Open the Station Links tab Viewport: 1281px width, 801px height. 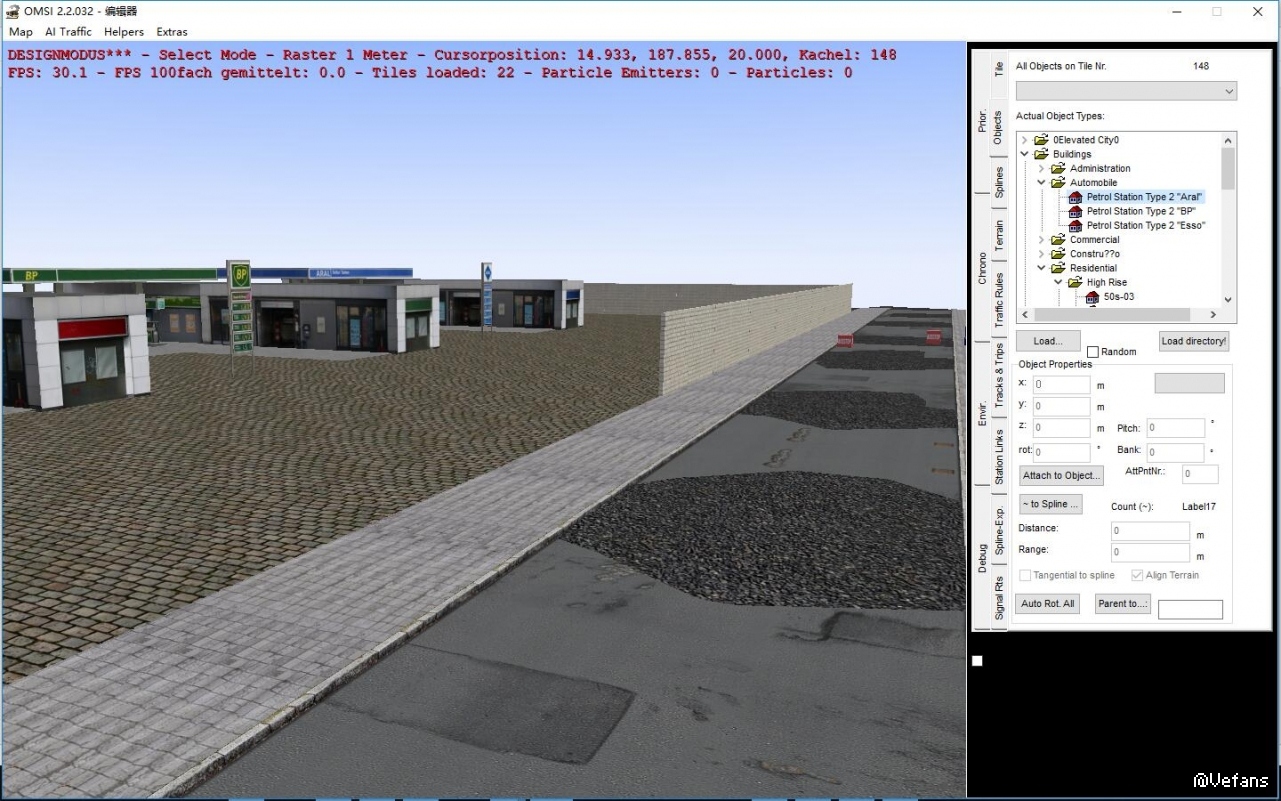click(x=998, y=457)
